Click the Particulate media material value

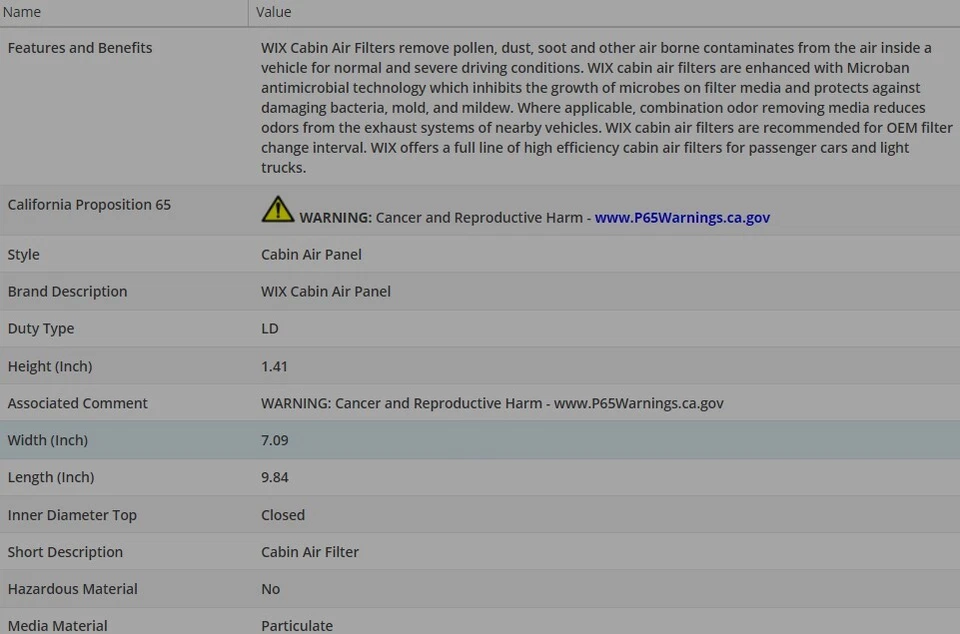[x=297, y=625]
